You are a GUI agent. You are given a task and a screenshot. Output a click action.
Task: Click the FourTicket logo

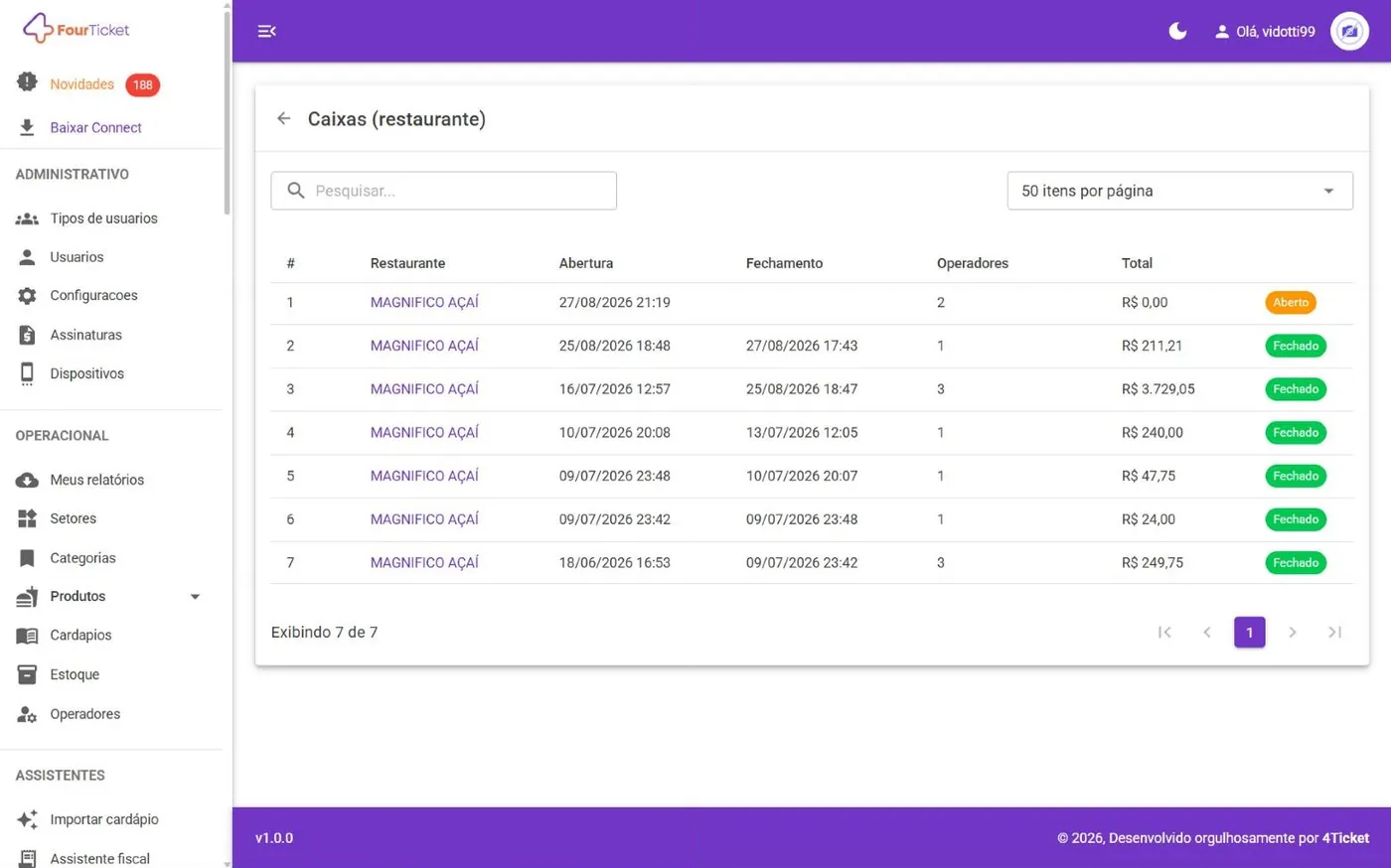[x=77, y=29]
